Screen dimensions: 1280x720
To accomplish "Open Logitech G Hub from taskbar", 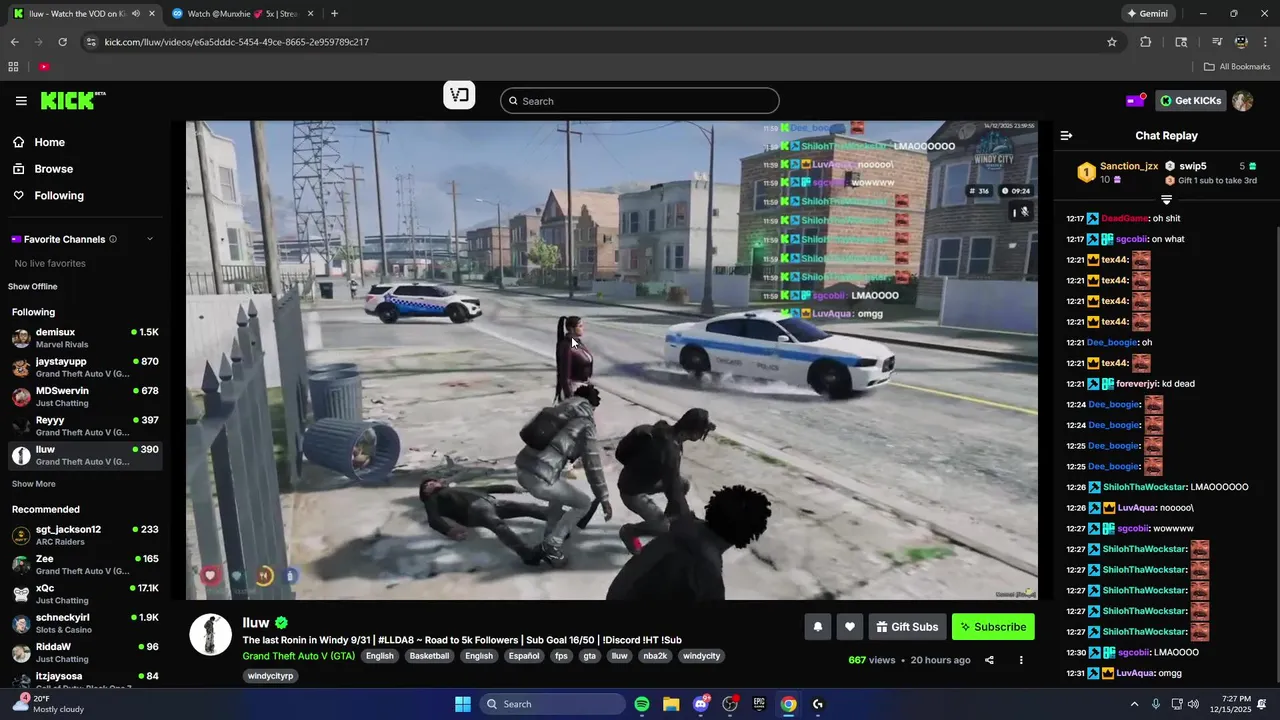I will (x=818, y=704).
